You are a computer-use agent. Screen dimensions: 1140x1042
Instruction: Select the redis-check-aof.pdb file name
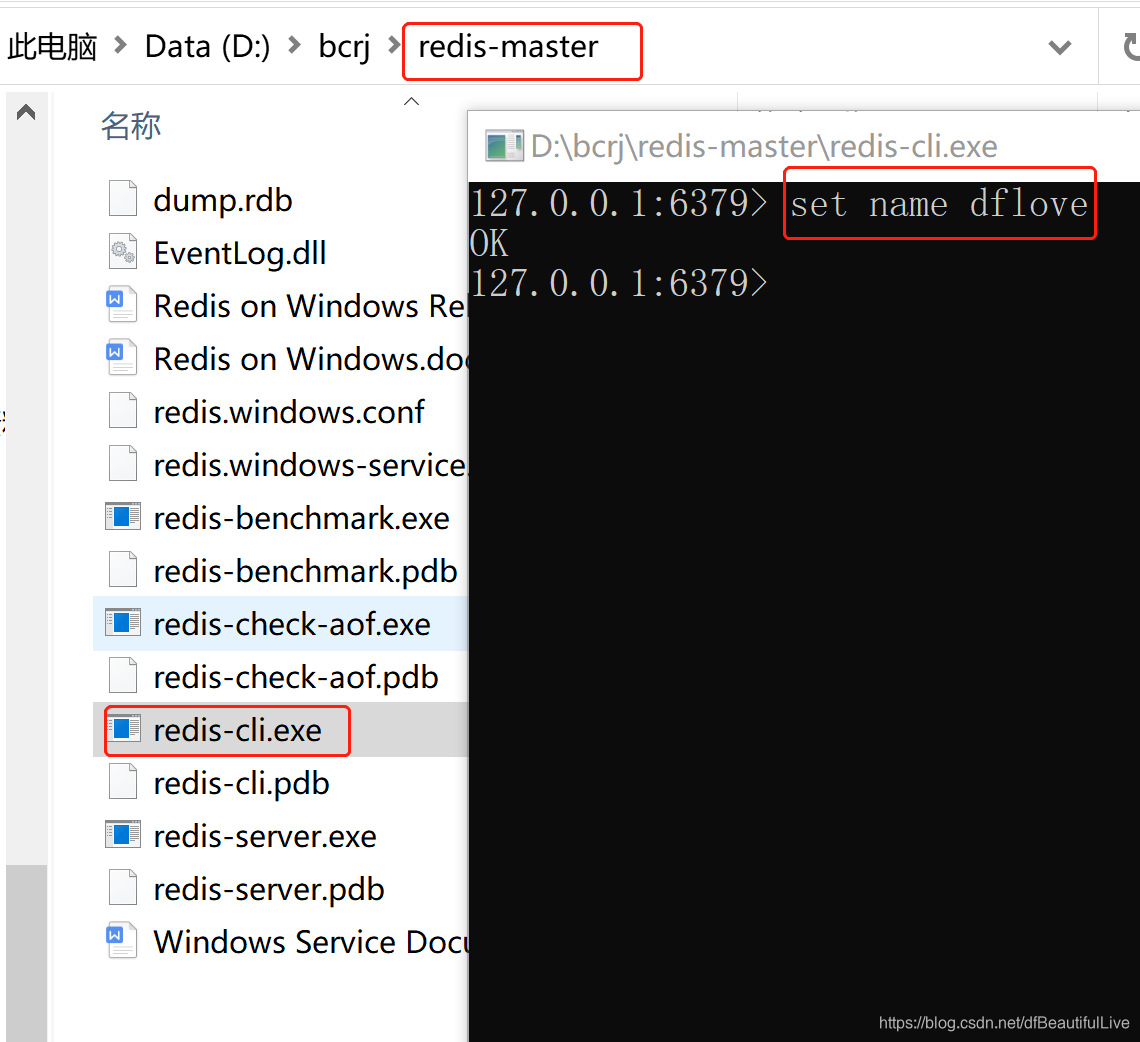pyautogui.click(x=296, y=678)
